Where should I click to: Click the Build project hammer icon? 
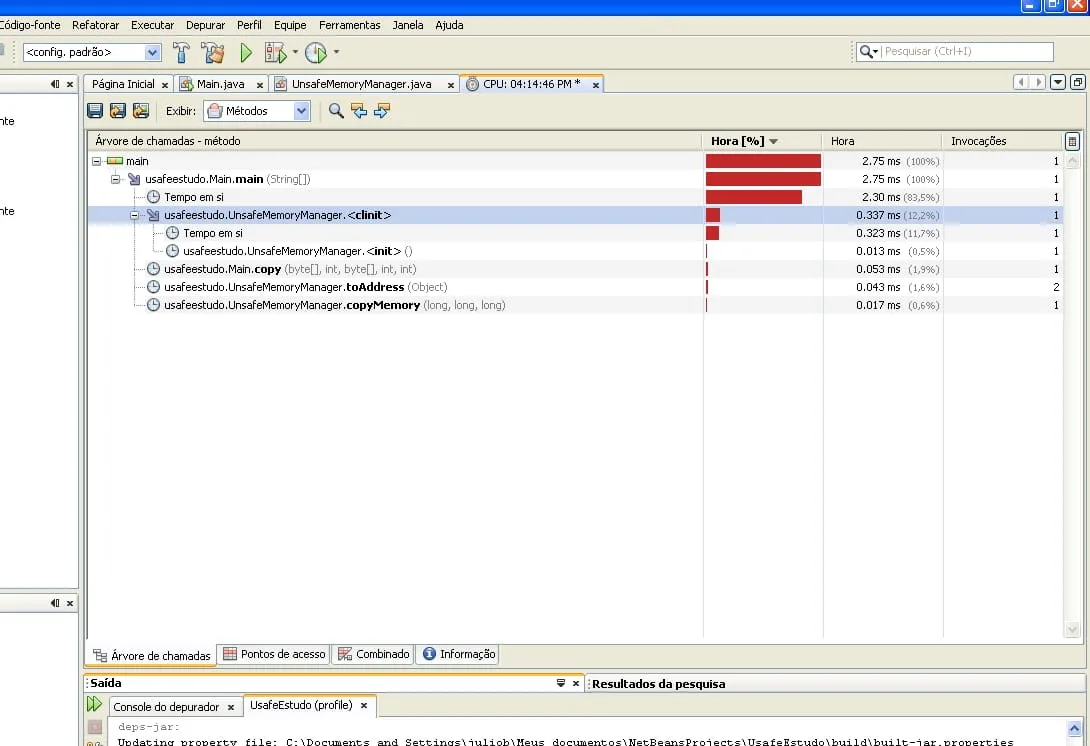(x=181, y=52)
